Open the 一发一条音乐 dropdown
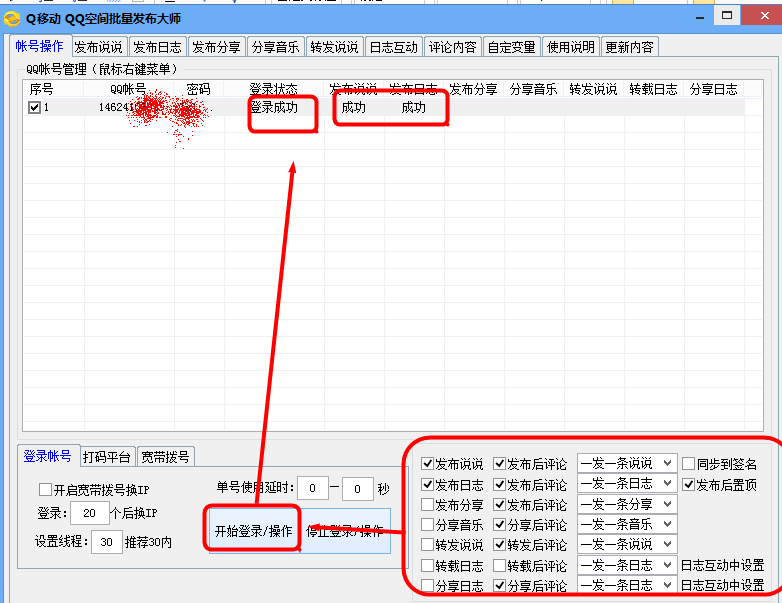The image size is (782, 603). [627, 524]
